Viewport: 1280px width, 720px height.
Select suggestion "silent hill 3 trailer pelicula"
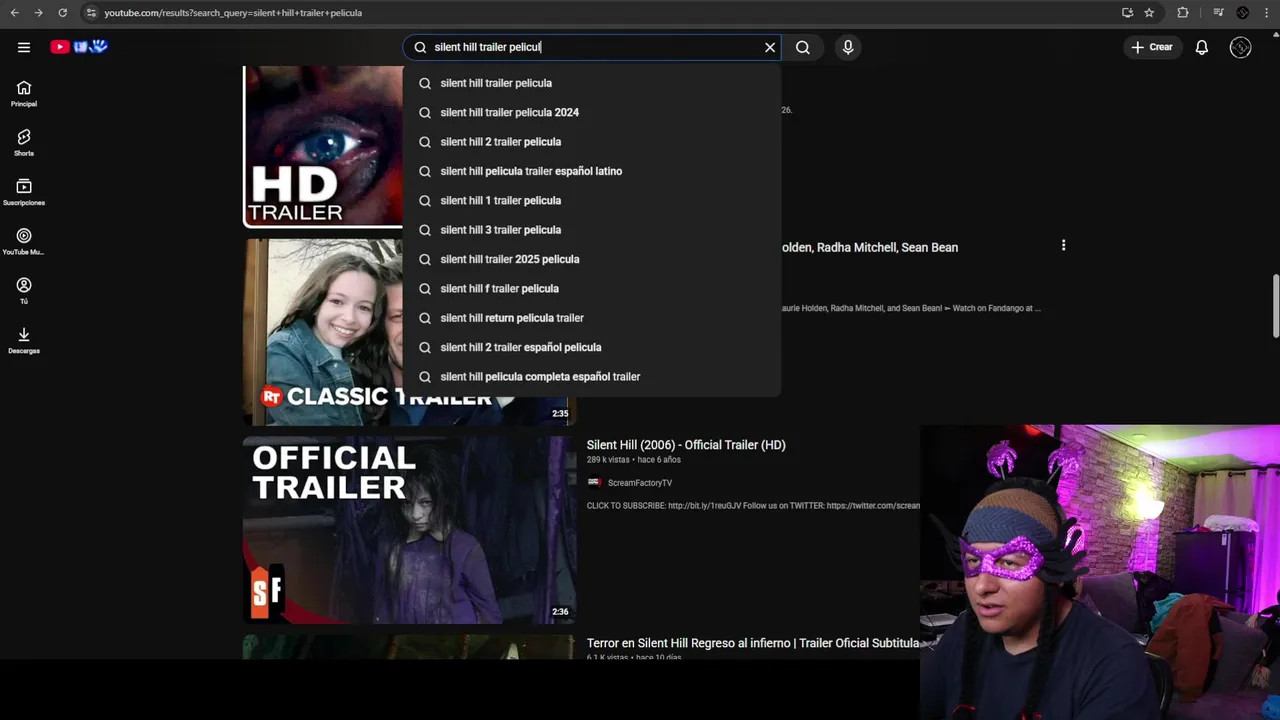click(x=592, y=230)
